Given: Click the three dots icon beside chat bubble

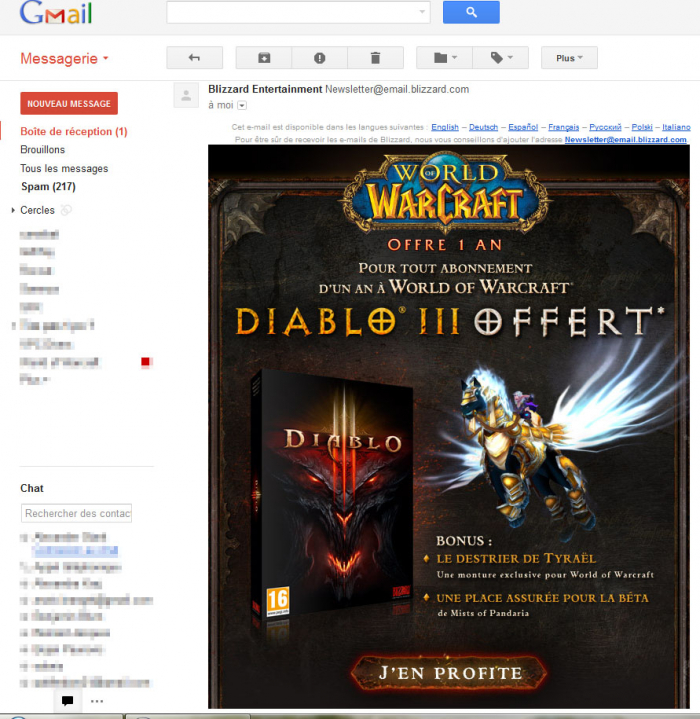Looking at the screenshot, I should click(x=97, y=701).
